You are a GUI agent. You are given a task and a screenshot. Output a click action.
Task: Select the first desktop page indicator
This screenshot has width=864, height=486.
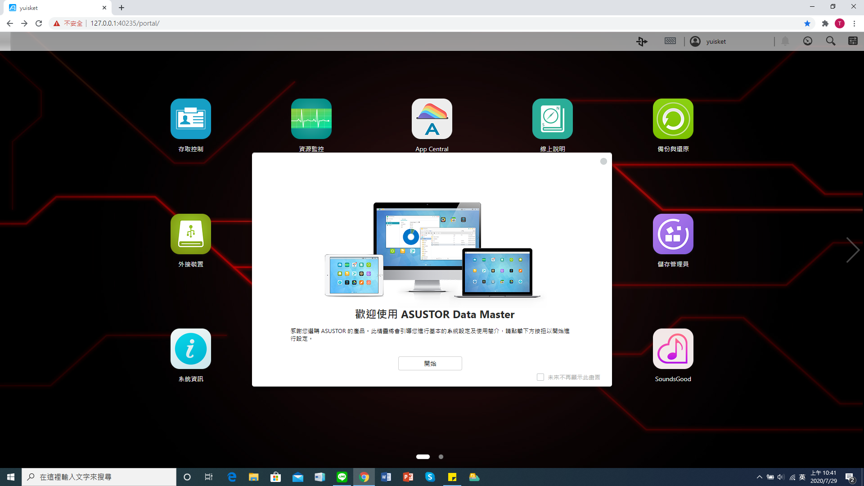point(423,457)
